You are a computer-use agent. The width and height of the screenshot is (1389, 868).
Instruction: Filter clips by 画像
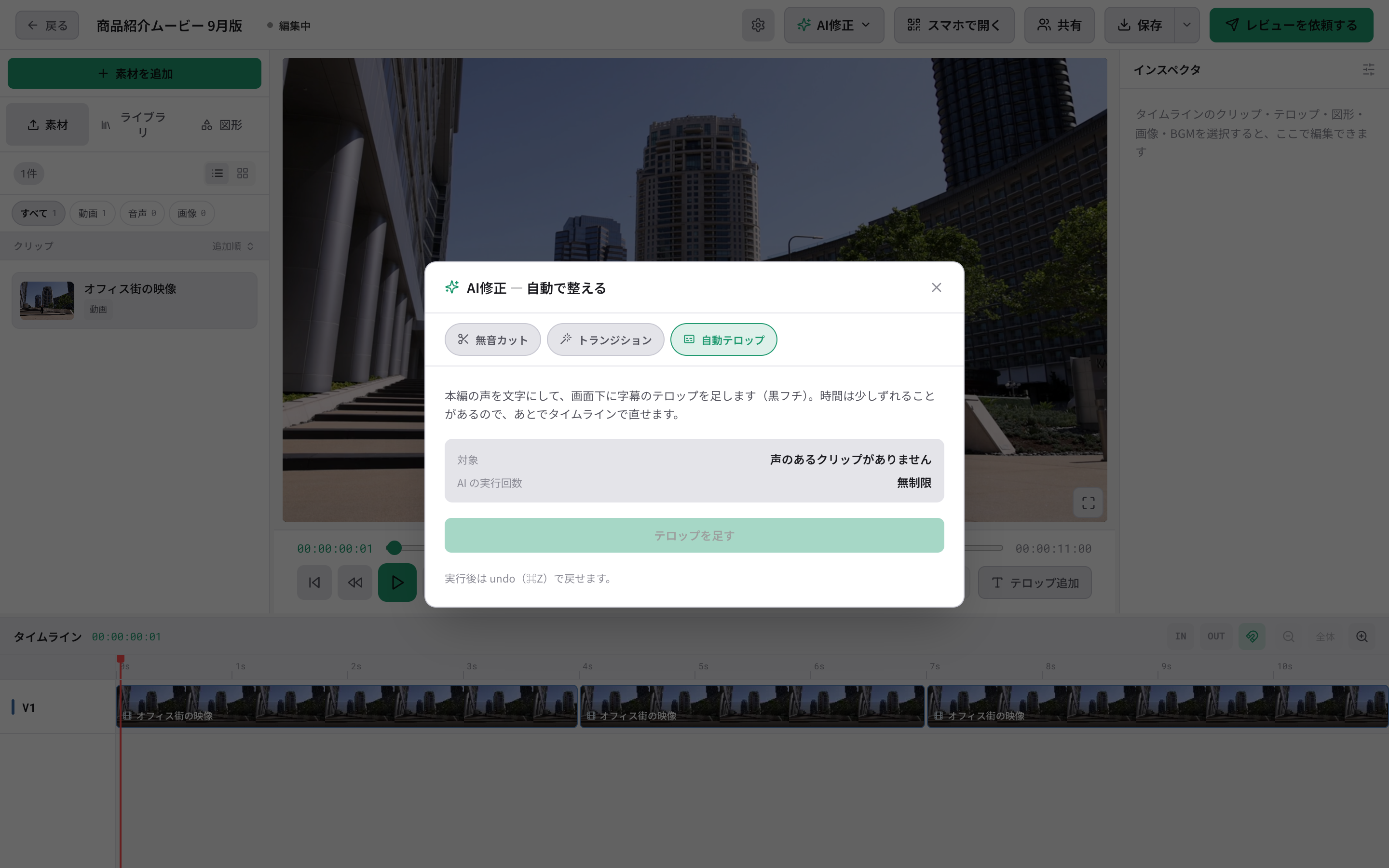pos(191,213)
